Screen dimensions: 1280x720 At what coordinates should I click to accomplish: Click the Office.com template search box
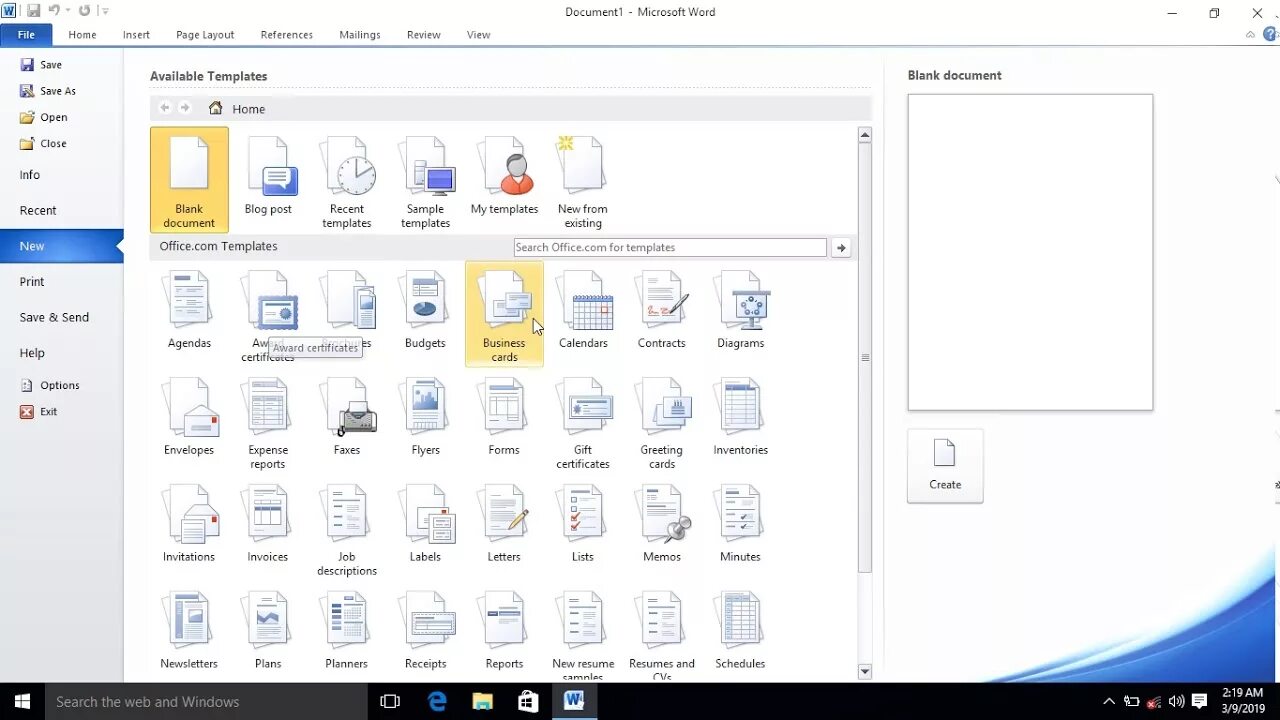[670, 248]
